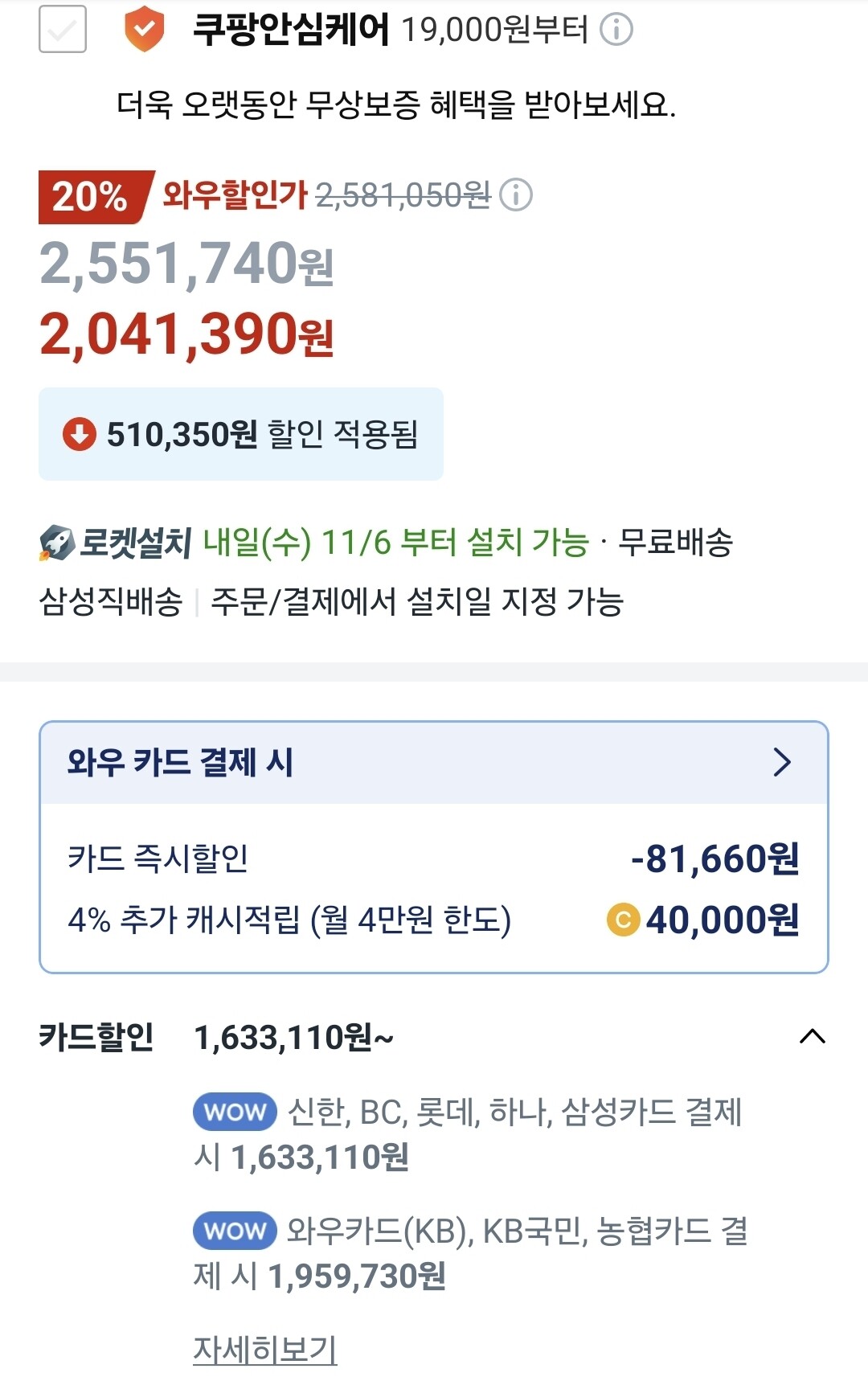Image resolution: width=868 pixels, height=1385 pixels.
Task: Tap the red down-arrow discount icon
Action: (79, 434)
